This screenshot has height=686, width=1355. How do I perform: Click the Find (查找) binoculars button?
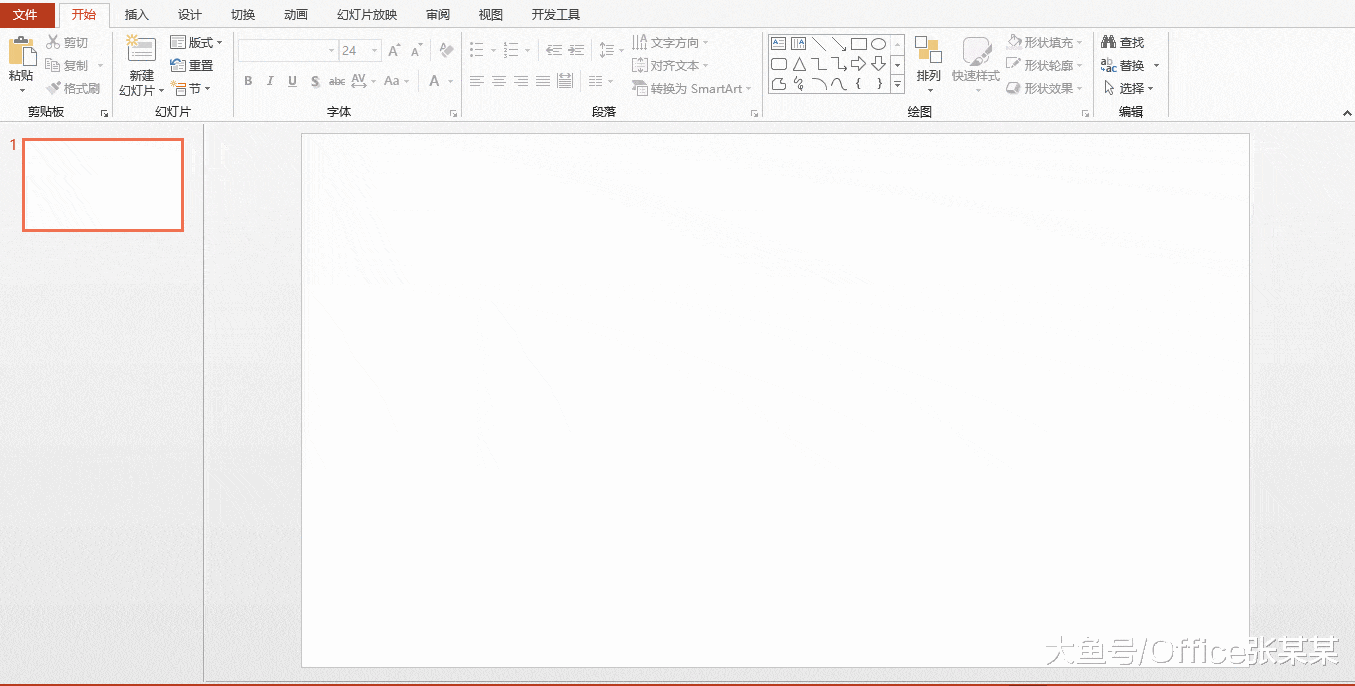click(x=1122, y=42)
